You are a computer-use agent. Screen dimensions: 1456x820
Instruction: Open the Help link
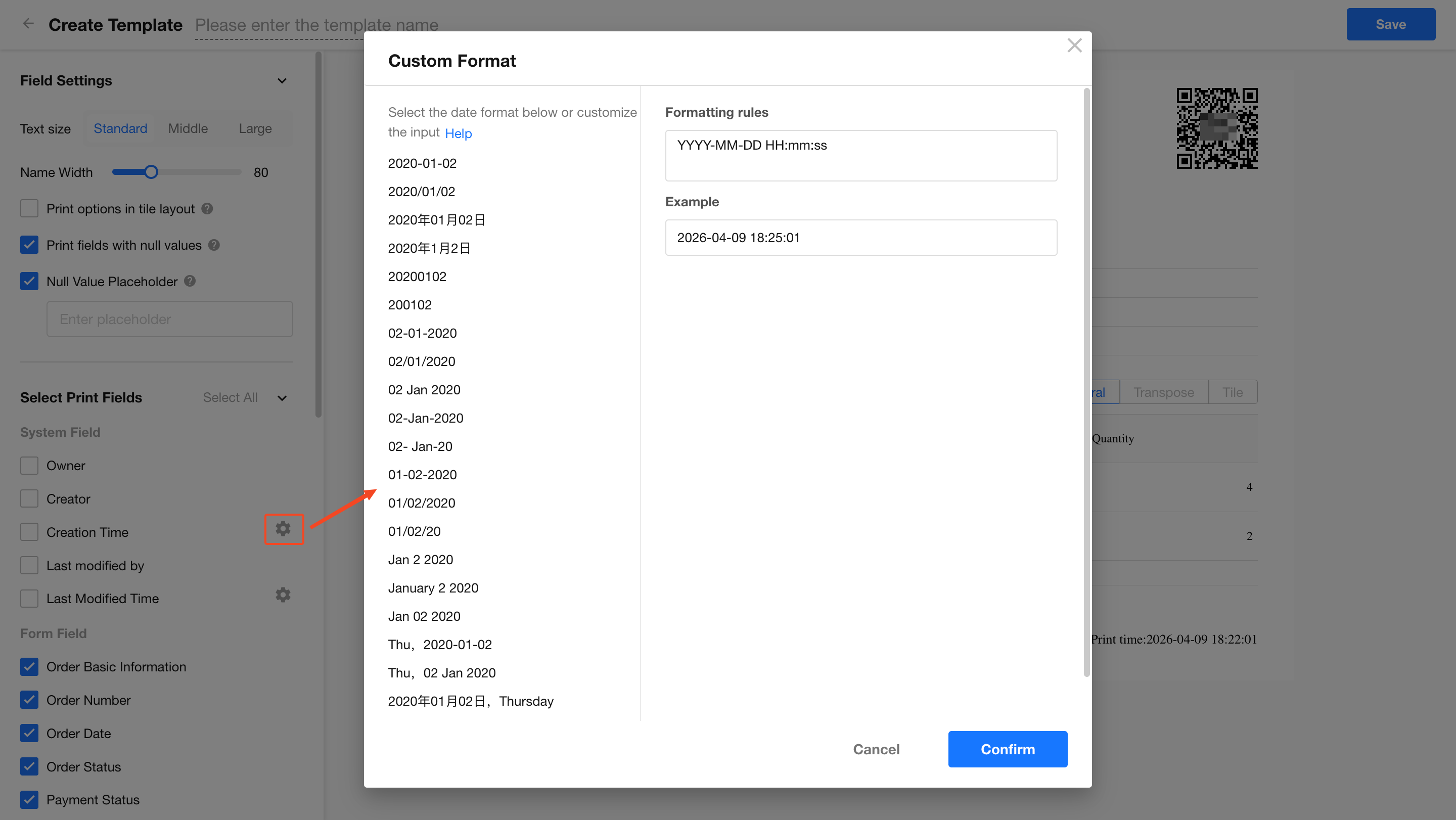click(x=458, y=133)
